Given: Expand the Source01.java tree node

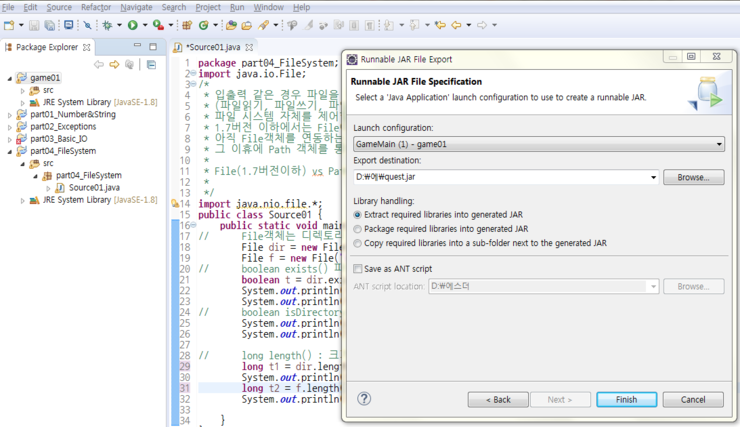Looking at the screenshot, I should click(x=48, y=188).
